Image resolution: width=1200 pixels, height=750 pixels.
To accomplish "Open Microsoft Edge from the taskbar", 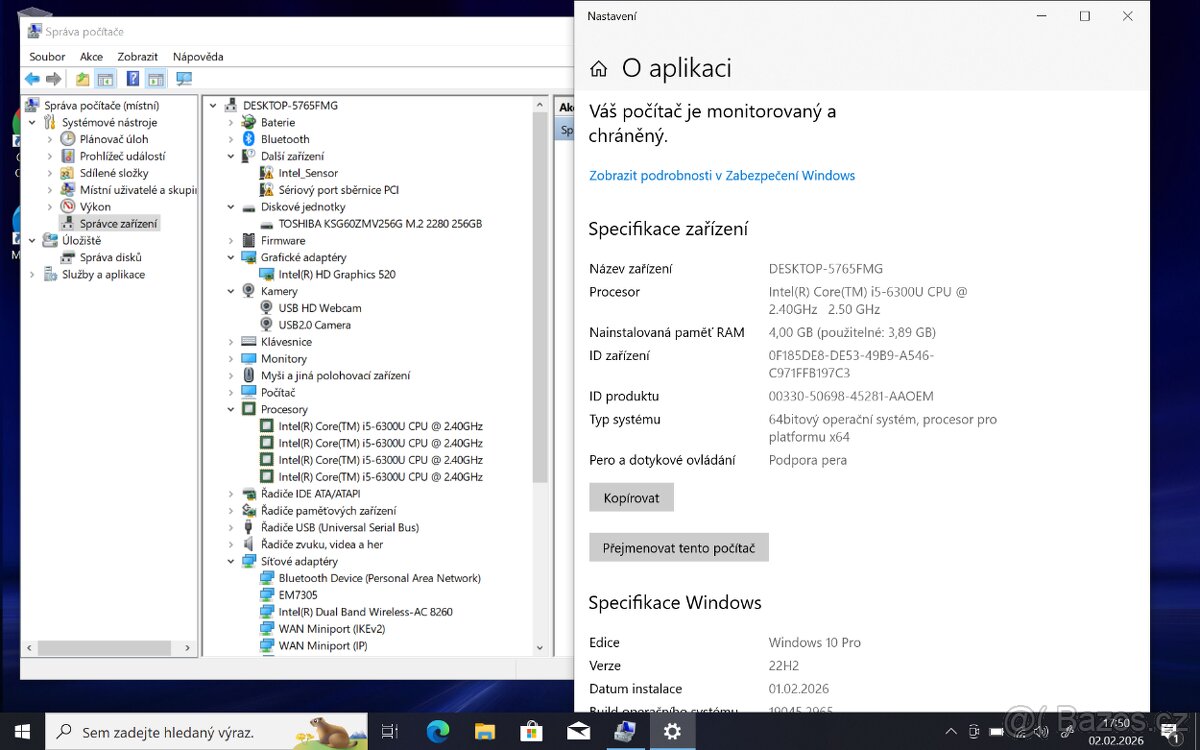I will (x=437, y=732).
